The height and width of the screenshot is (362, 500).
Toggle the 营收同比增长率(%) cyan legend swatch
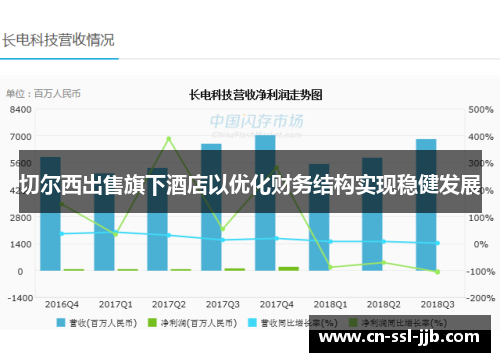click(253, 323)
